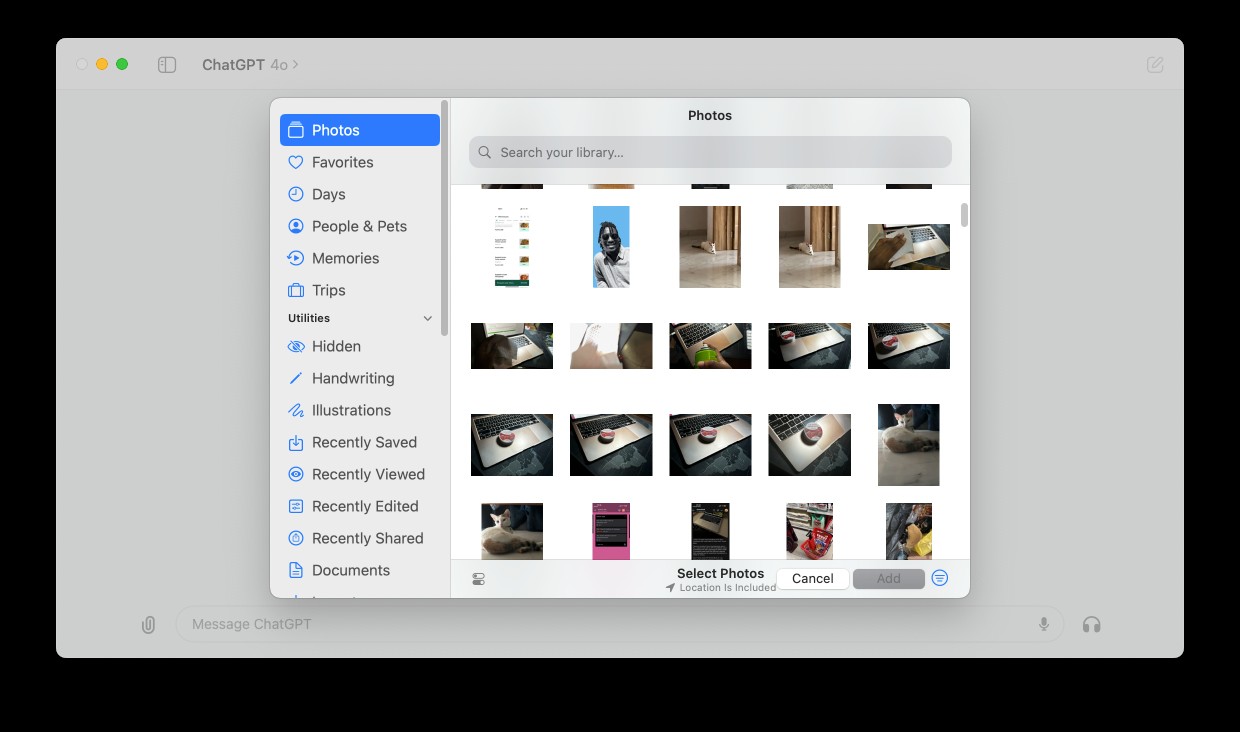Click the Photos library icon in sidebar
Viewport: 1240px width, 732px height.
click(296, 130)
